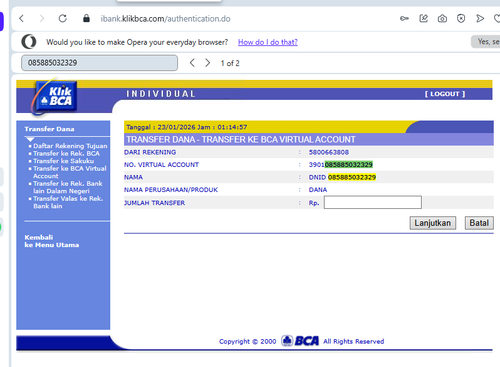500x367 pixels.
Task: Reload the page with the refresh icon
Action: [x=63, y=18]
